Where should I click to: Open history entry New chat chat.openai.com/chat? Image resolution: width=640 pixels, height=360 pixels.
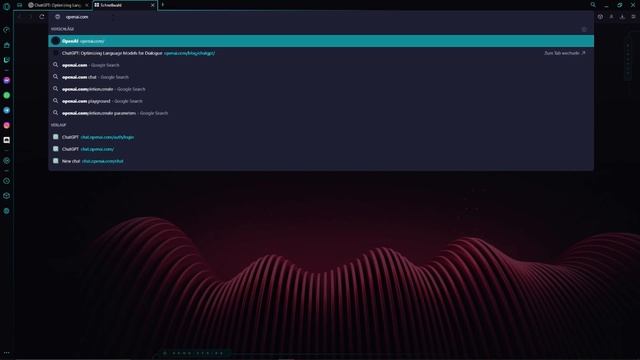321,161
